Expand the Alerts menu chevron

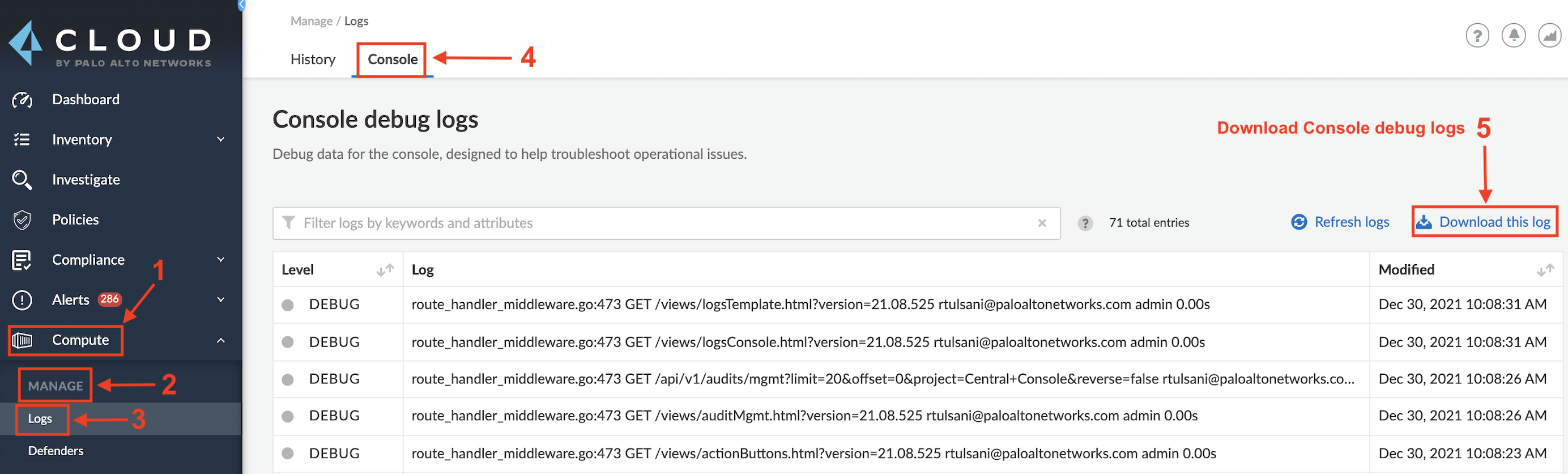221,300
